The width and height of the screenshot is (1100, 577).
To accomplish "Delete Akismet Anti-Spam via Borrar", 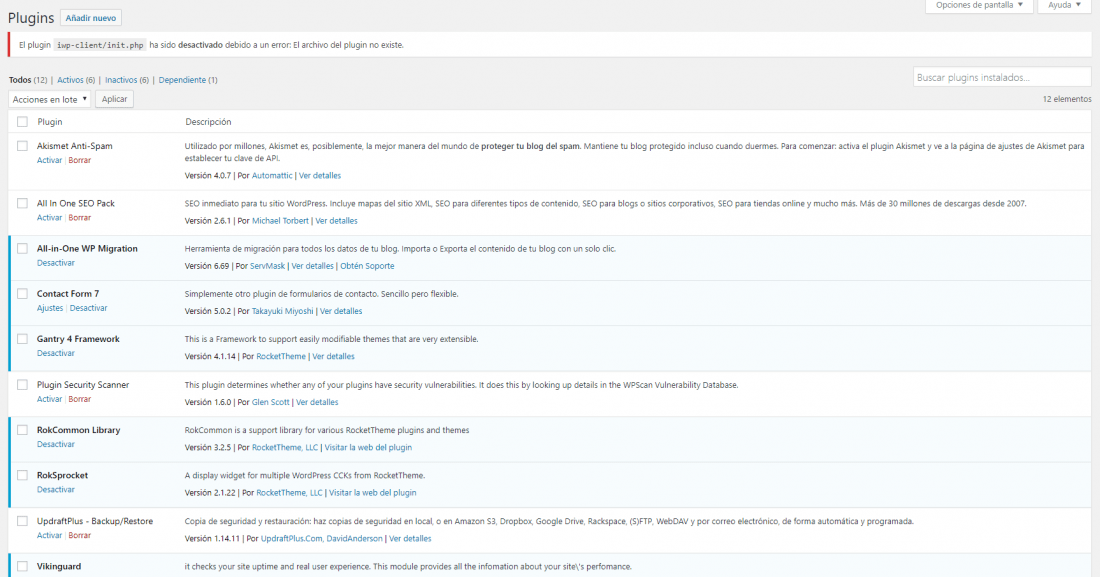I will point(79,160).
